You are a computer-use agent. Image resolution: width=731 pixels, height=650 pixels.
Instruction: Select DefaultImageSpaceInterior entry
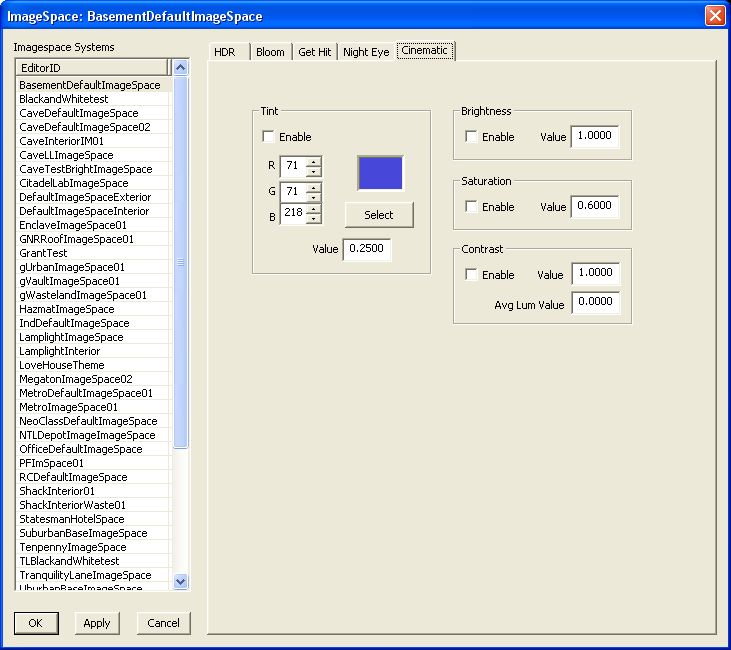point(92,211)
